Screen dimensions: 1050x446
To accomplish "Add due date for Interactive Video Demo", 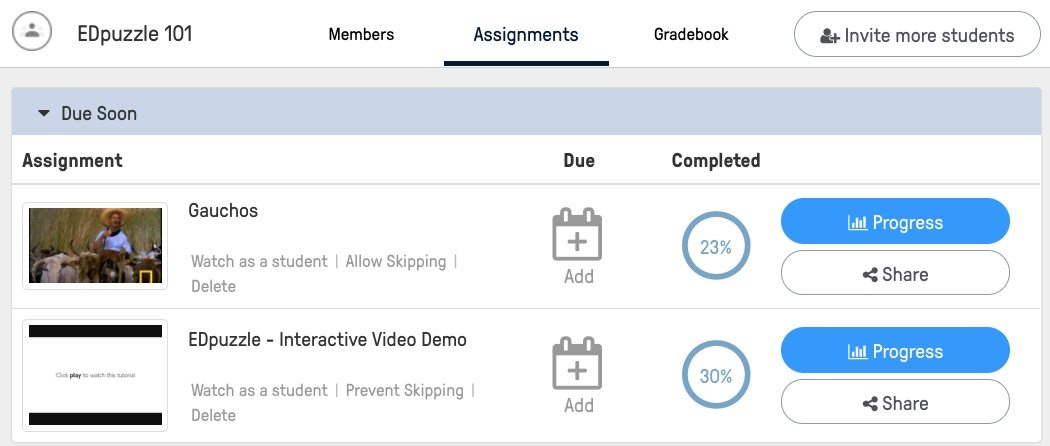I will (578, 374).
